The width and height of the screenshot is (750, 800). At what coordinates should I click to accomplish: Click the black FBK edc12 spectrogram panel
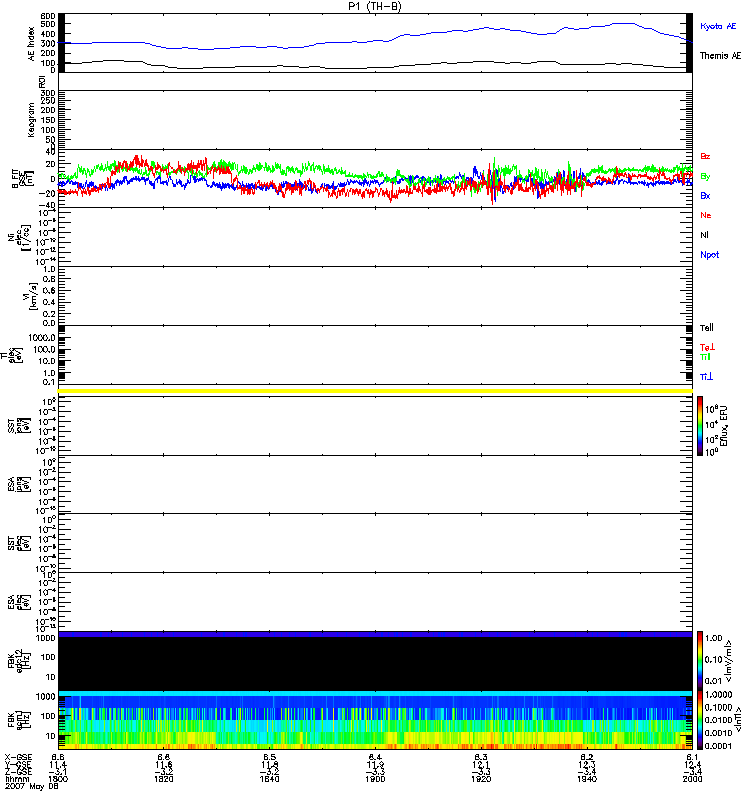click(375, 663)
